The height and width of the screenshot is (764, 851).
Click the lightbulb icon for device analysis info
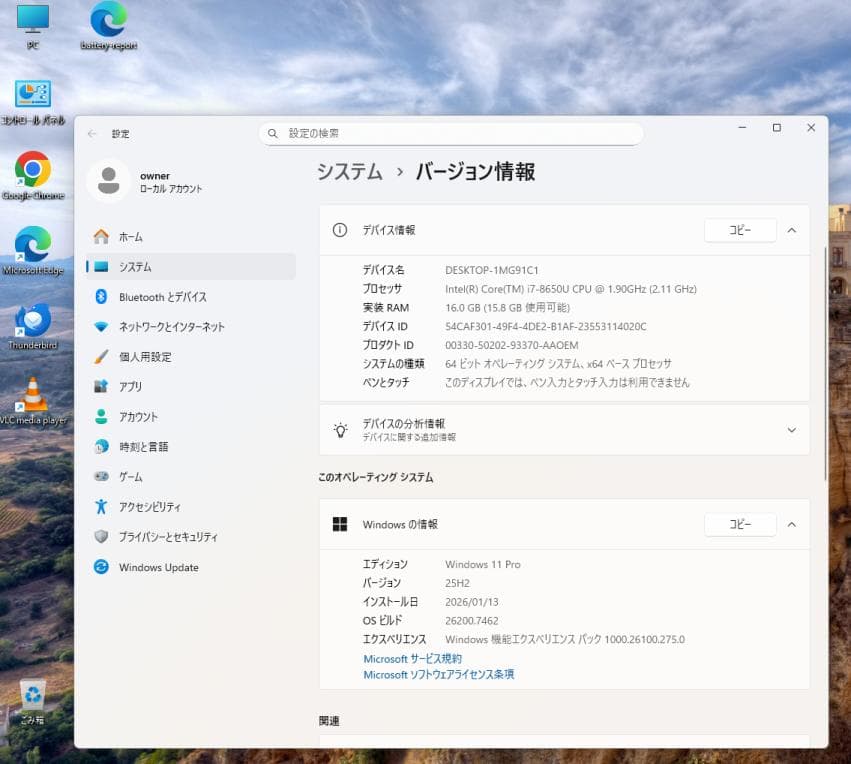tap(340, 430)
